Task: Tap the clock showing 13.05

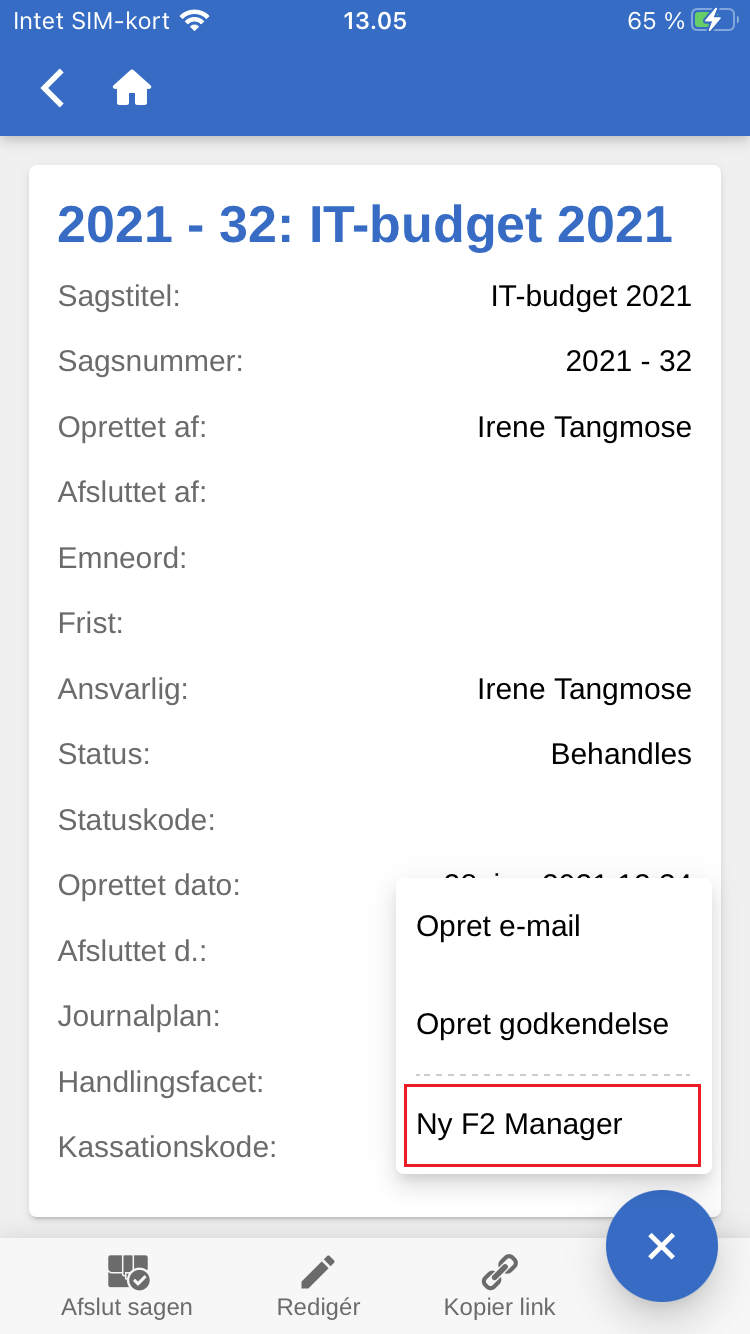Action: coord(375,21)
